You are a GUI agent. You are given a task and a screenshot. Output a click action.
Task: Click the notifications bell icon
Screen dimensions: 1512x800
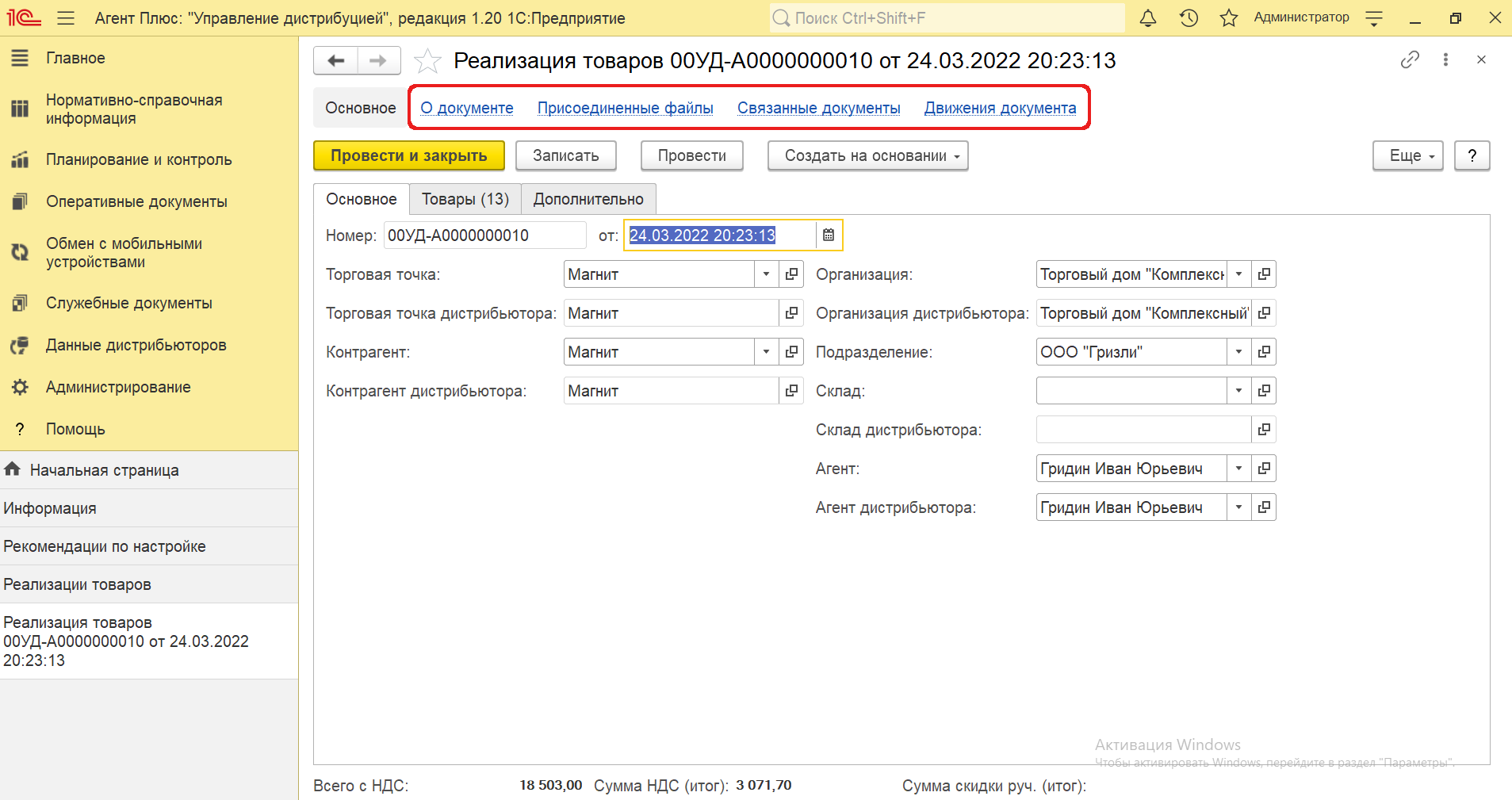pos(1147,18)
